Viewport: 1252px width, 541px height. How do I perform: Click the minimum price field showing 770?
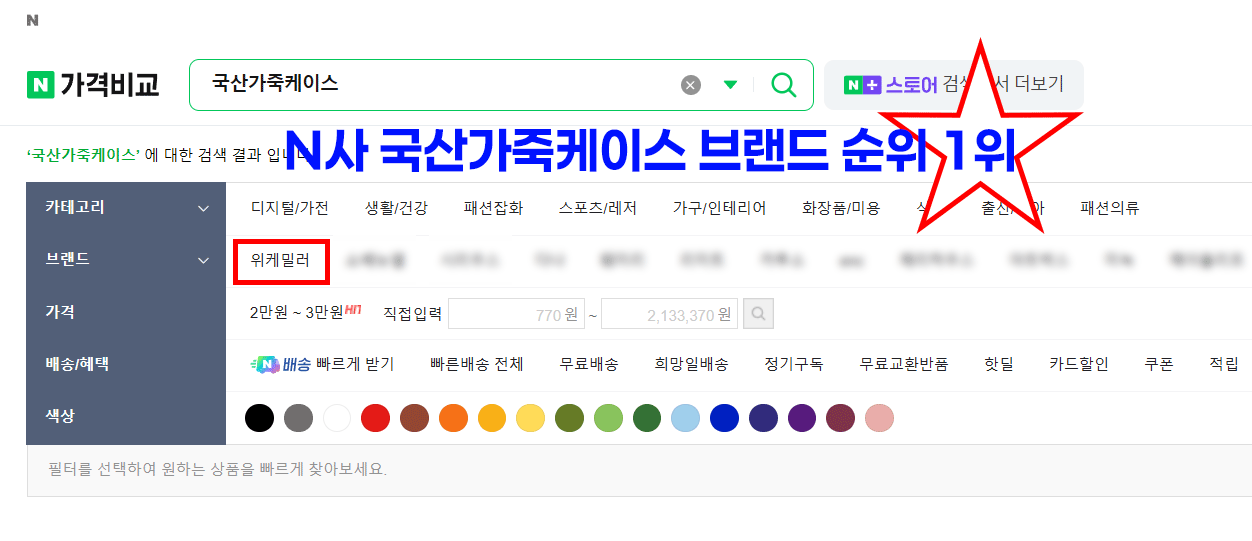pyautogui.click(x=516, y=314)
